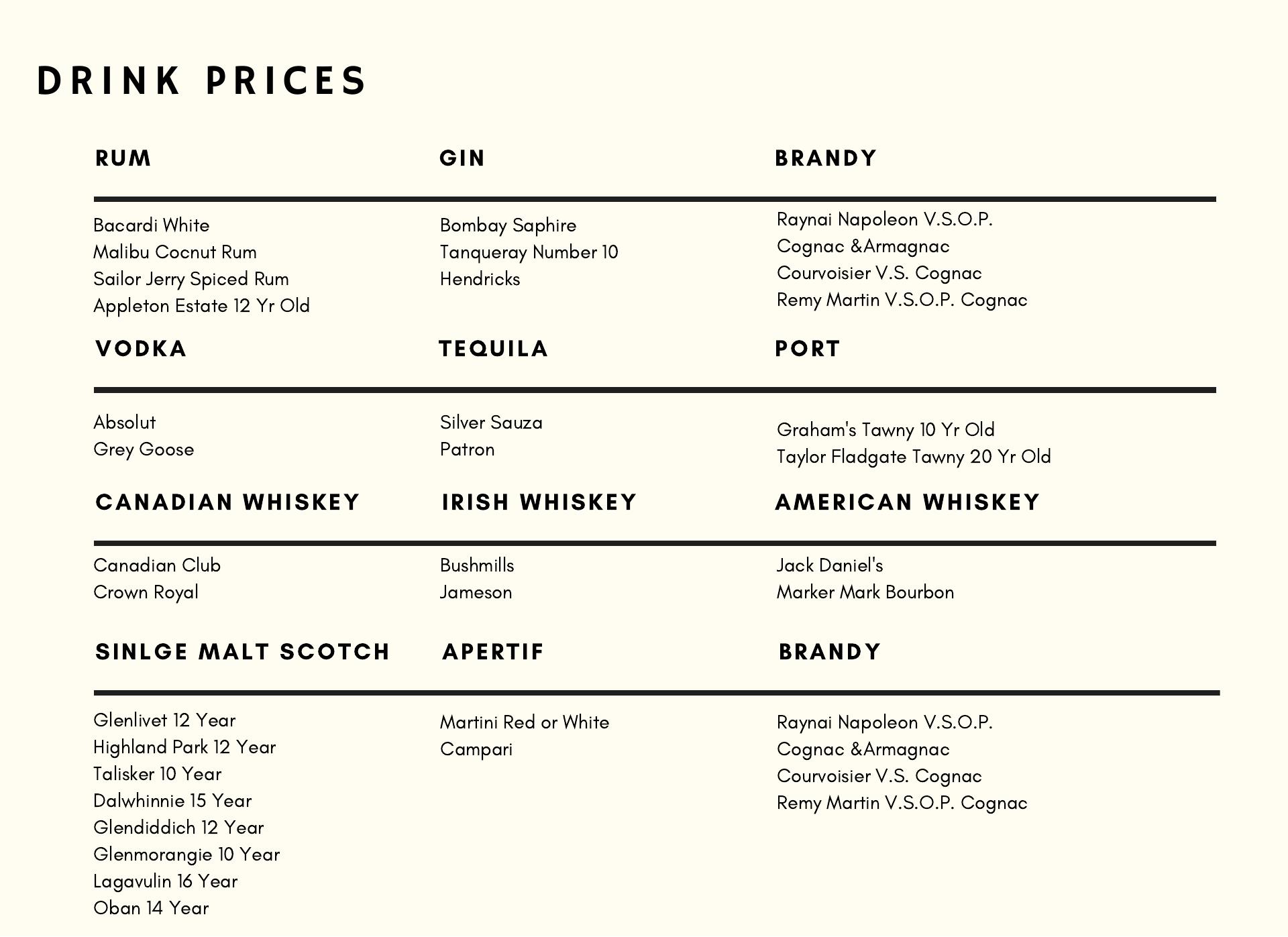This screenshot has width=1288, height=937.
Task: Select the RUM section heading
Action: [x=123, y=158]
